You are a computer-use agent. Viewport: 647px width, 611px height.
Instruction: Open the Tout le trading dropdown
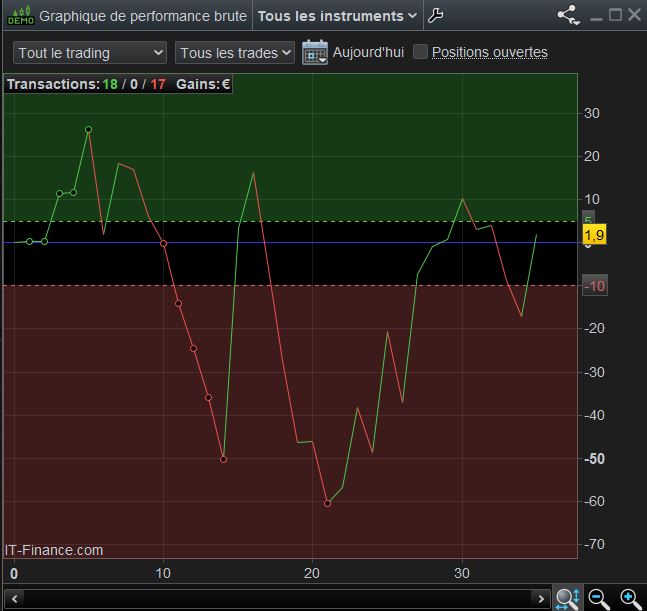tap(90, 53)
